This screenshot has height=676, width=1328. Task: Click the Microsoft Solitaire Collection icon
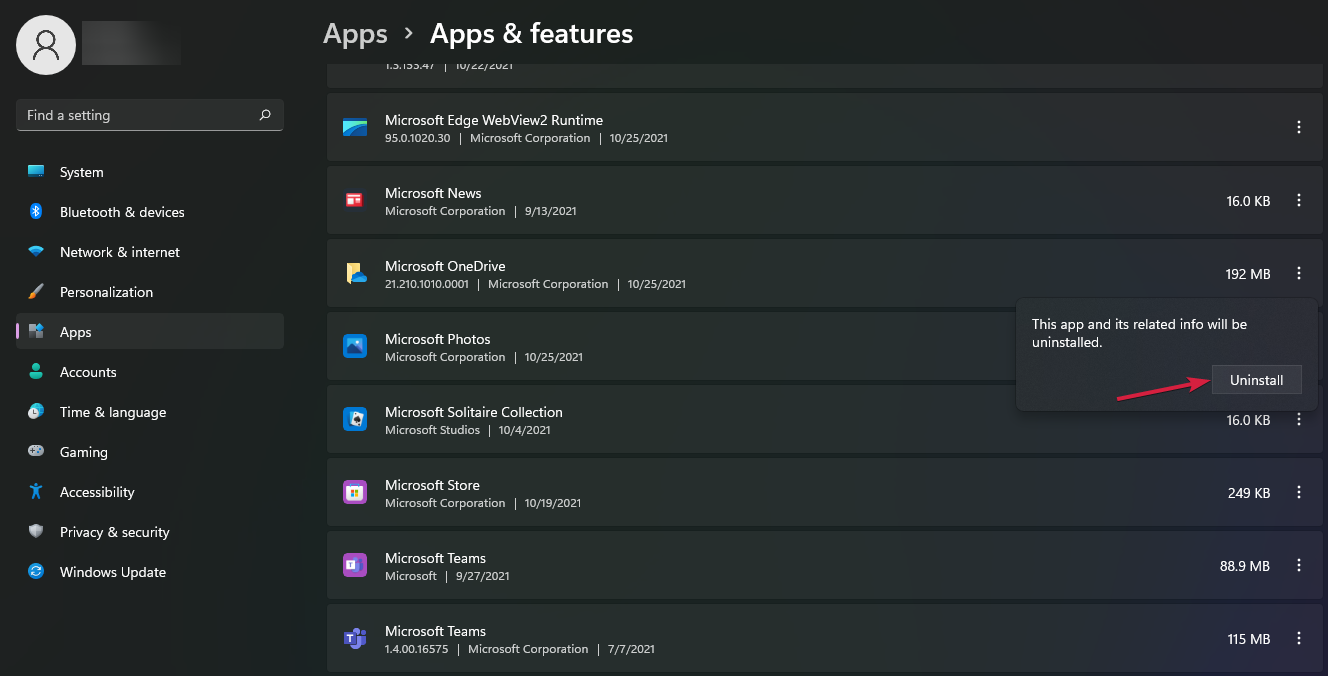pos(355,419)
